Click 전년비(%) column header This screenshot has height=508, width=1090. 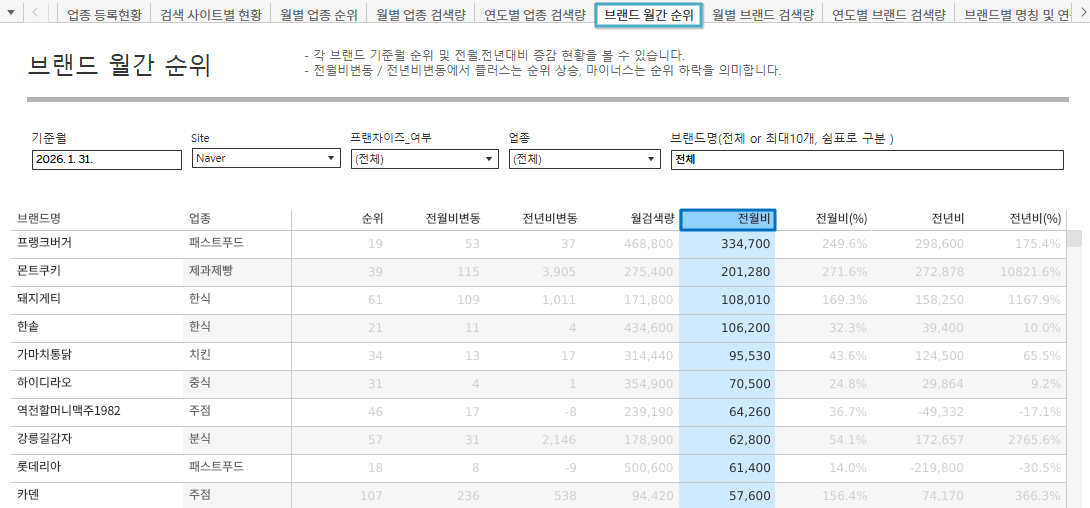click(1035, 219)
